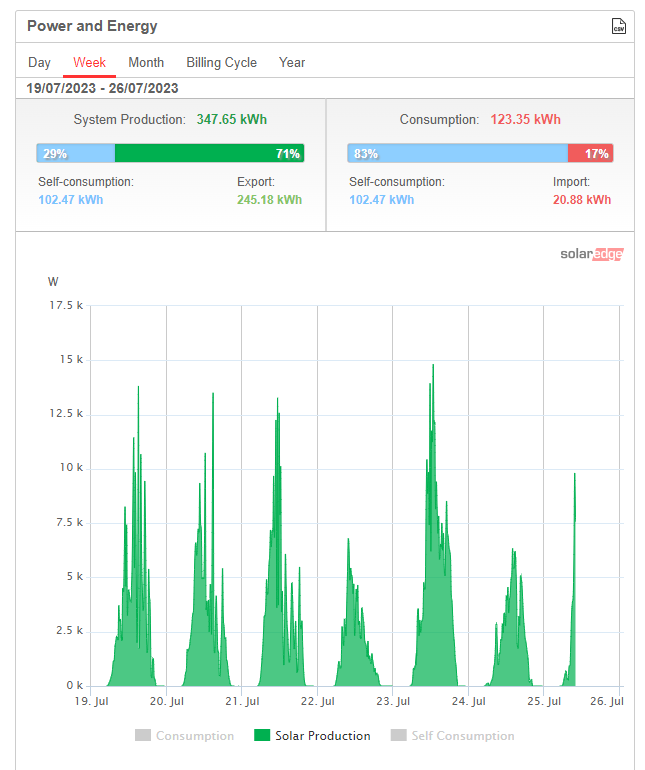Viewport: 645px width, 770px height.
Task: Click the 17% import bar segment
Action: [590, 153]
